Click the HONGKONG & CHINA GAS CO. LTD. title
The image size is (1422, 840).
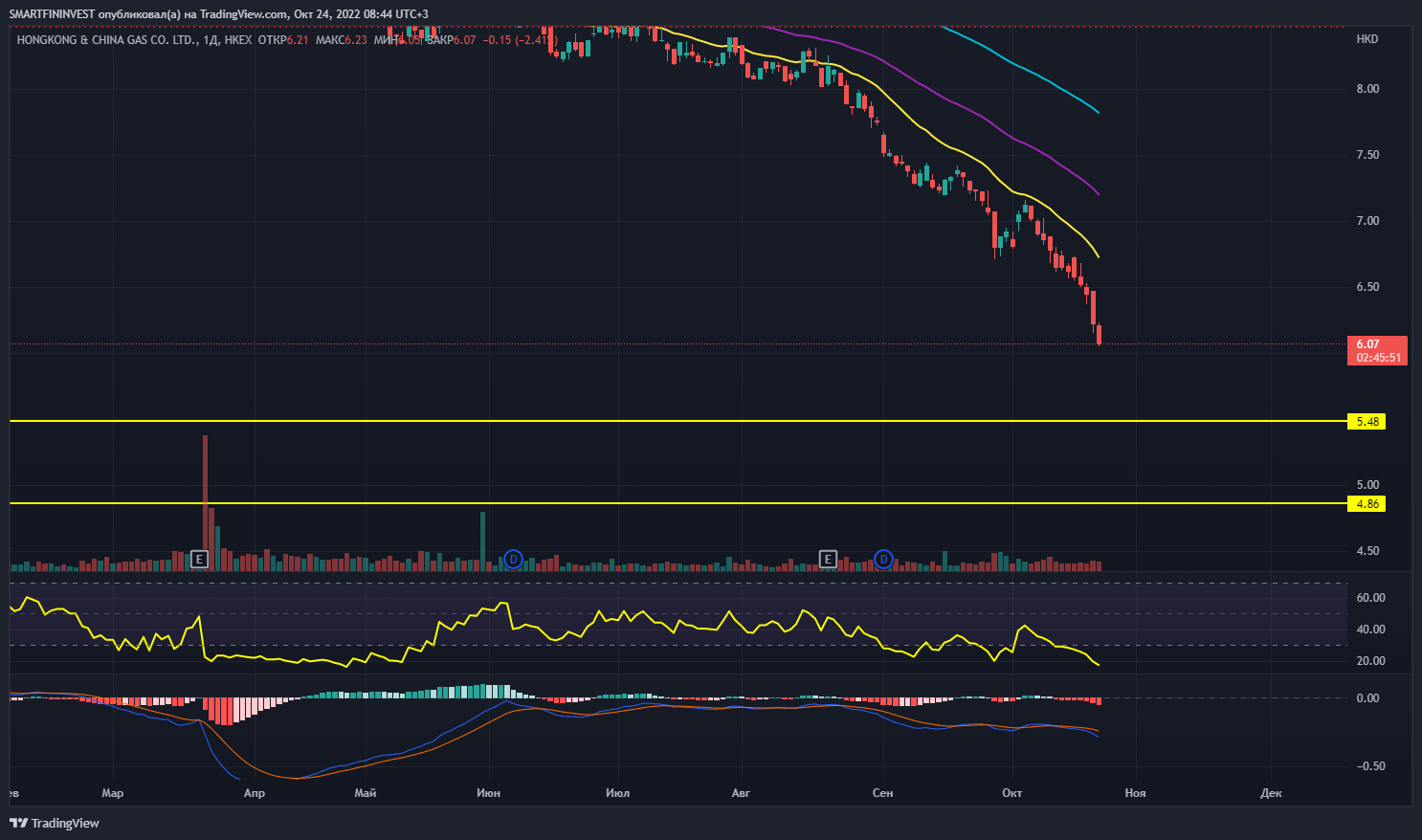point(108,40)
